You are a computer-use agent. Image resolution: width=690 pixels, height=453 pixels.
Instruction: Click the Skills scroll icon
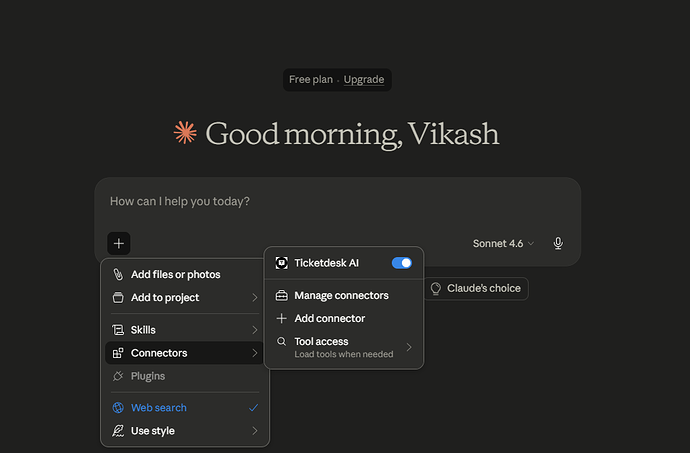pyautogui.click(x=118, y=330)
